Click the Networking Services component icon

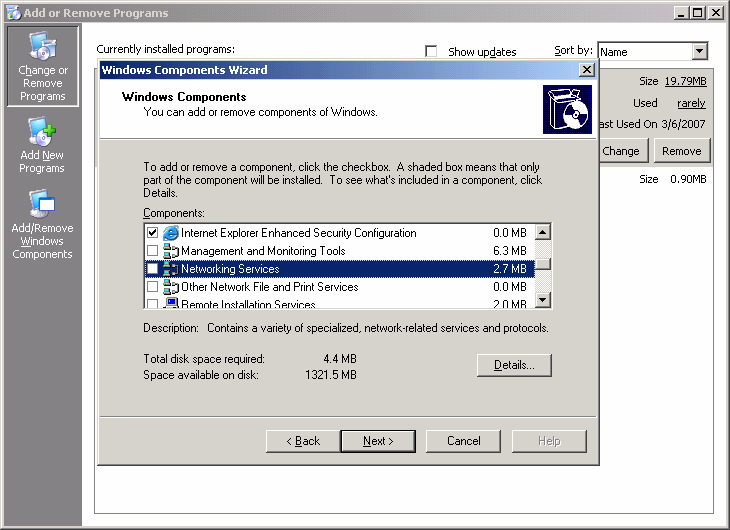tap(171, 269)
